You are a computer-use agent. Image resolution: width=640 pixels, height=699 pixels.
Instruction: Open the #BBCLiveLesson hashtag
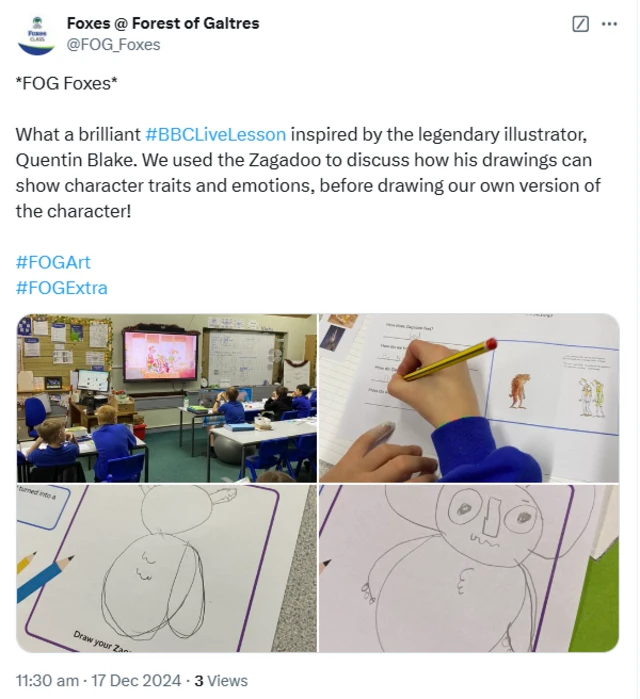(216, 135)
